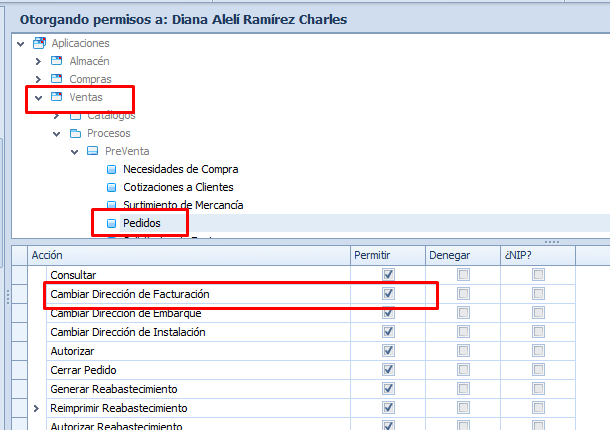This screenshot has height=430, width=610.
Task: Select Pedidos in the tree
Action: point(141,223)
